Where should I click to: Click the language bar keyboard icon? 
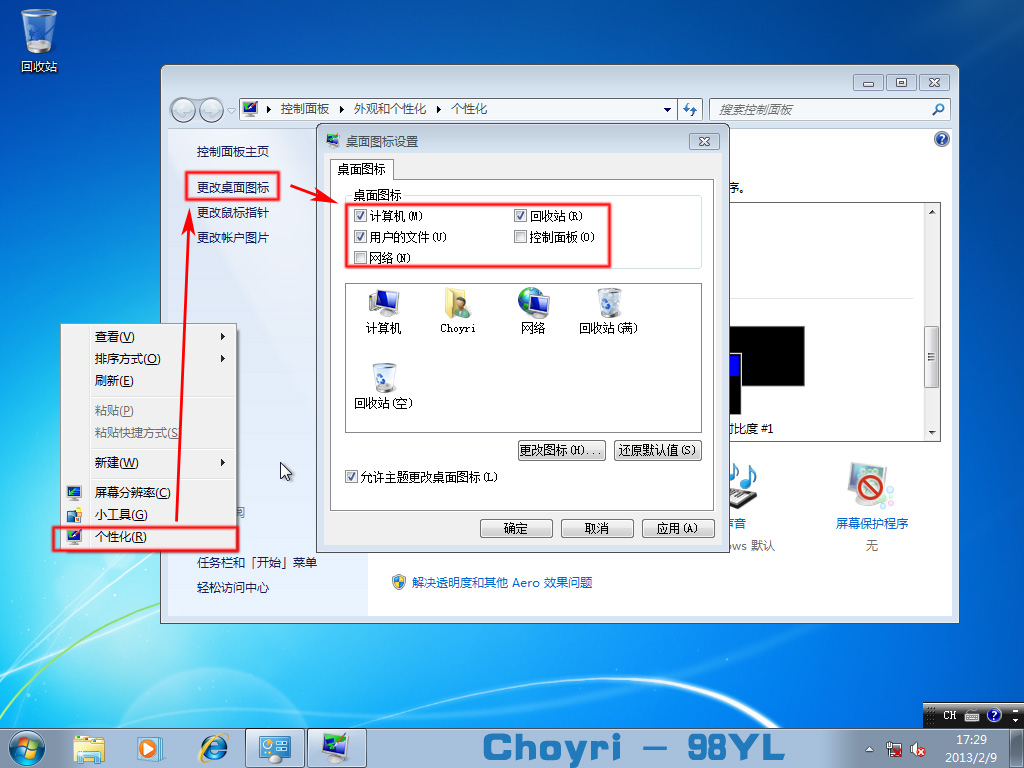pyautogui.click(x=972, y=716)
